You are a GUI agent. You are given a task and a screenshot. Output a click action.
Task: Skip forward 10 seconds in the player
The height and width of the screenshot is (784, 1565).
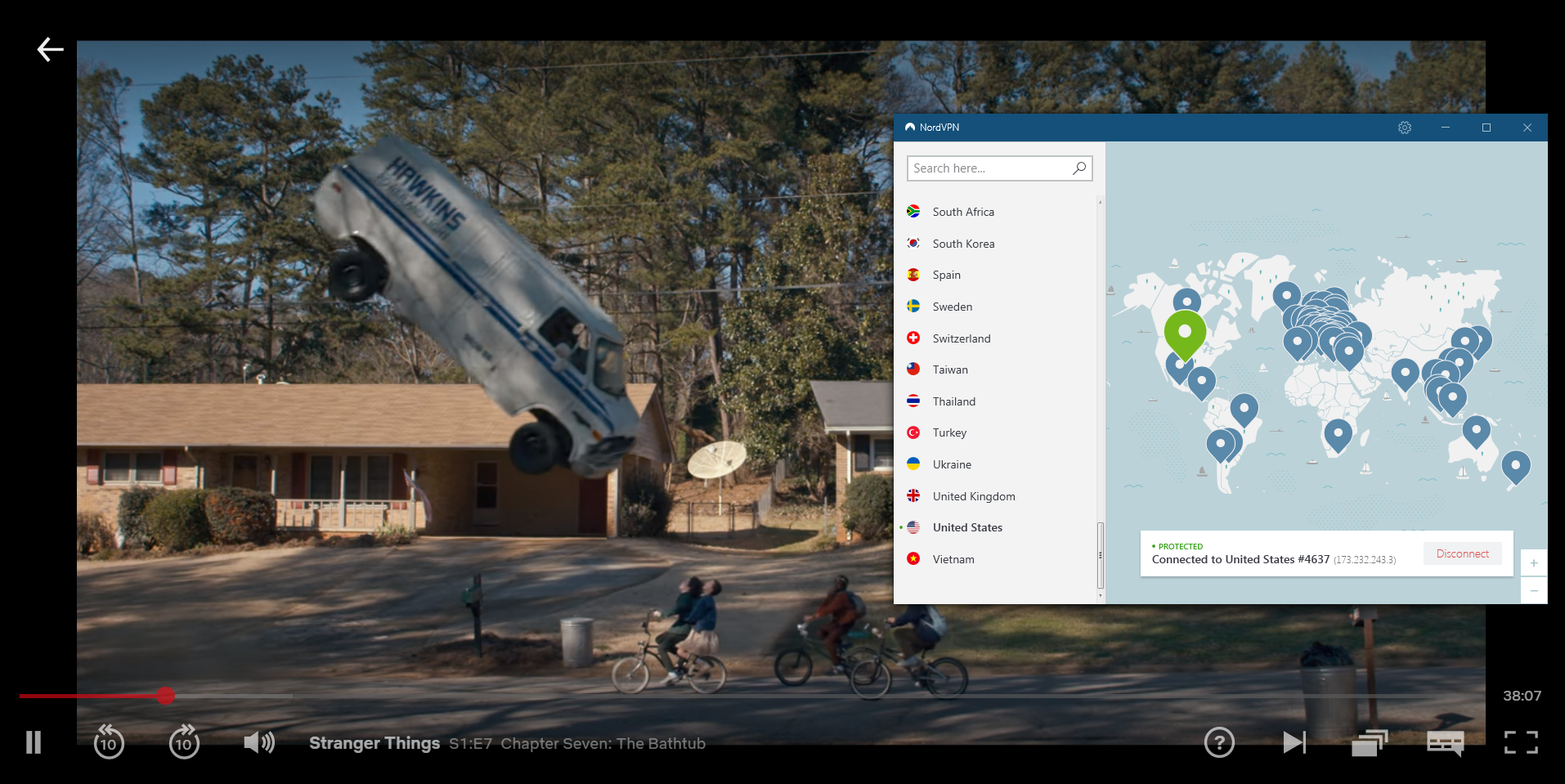pyautogui.click(x=184, y=742)
